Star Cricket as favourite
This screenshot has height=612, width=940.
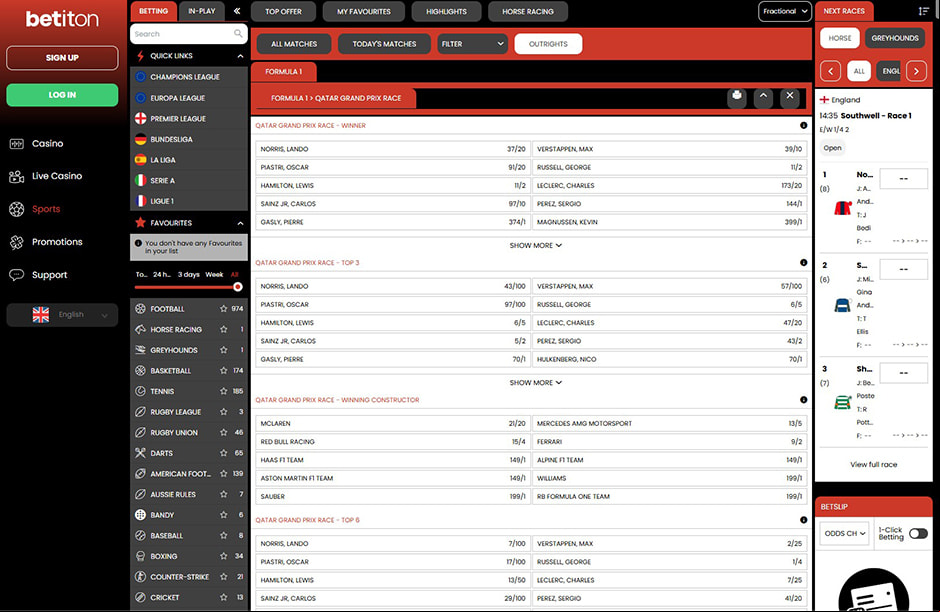point(224,597)
